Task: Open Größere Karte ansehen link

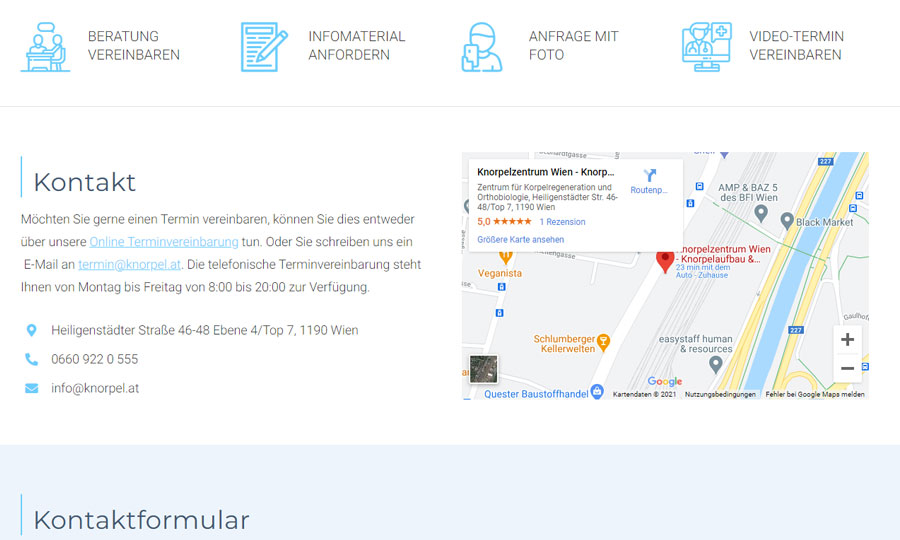Action: point(520,240)
